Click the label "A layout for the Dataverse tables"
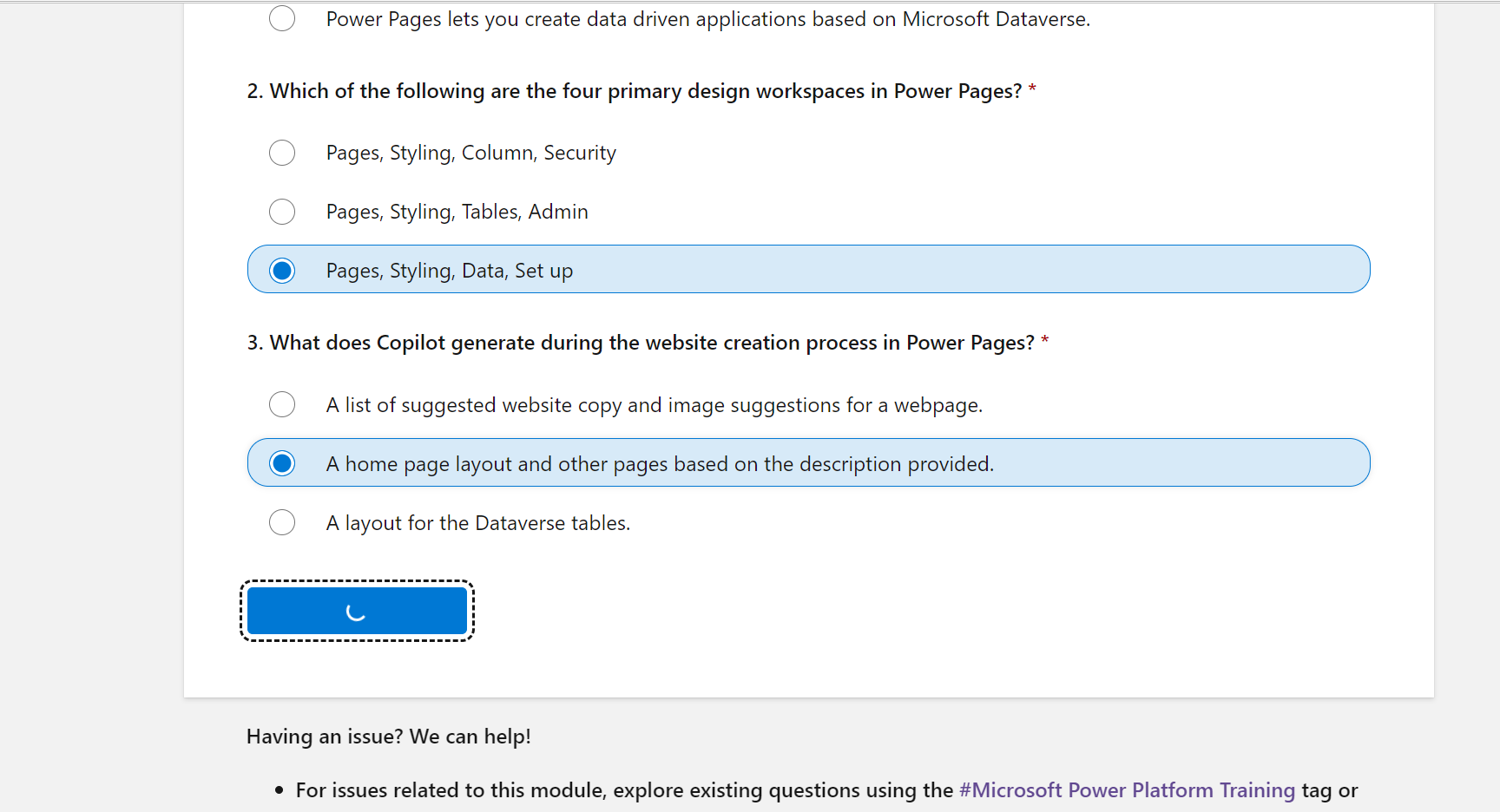This screenshot has height=812, width=1500. 477,522
